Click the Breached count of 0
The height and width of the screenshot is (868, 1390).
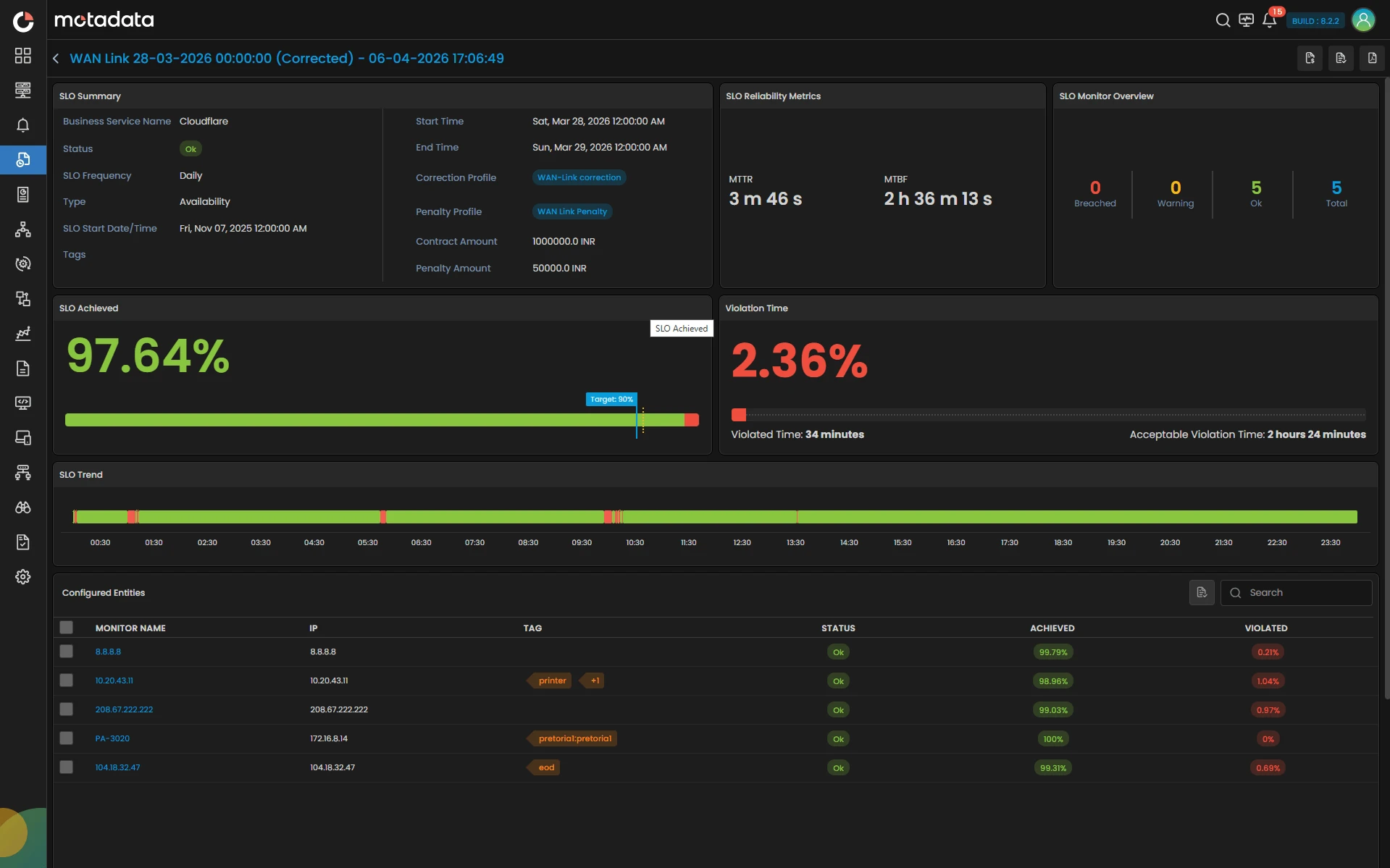(1095, 187)
